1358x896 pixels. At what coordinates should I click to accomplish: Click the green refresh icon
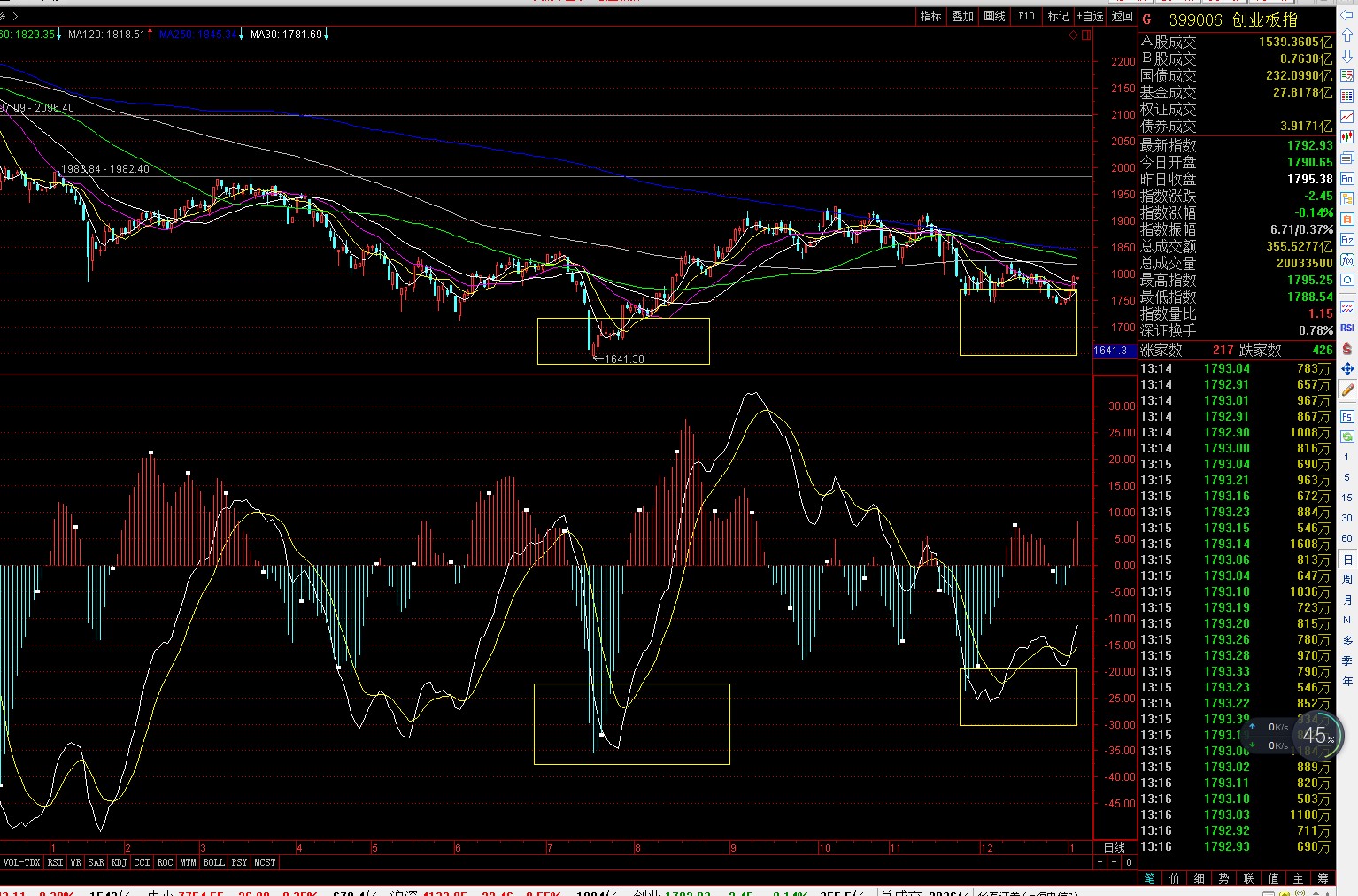[x=1346, y=436]
